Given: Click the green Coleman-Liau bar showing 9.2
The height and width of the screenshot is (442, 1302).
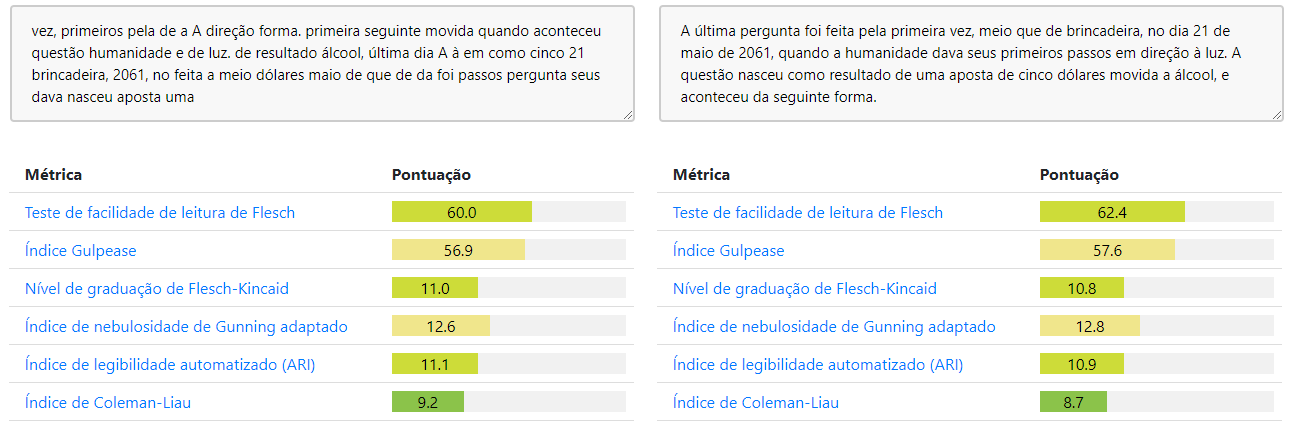Looking at the screenshot, I should (x=428, y=403).
